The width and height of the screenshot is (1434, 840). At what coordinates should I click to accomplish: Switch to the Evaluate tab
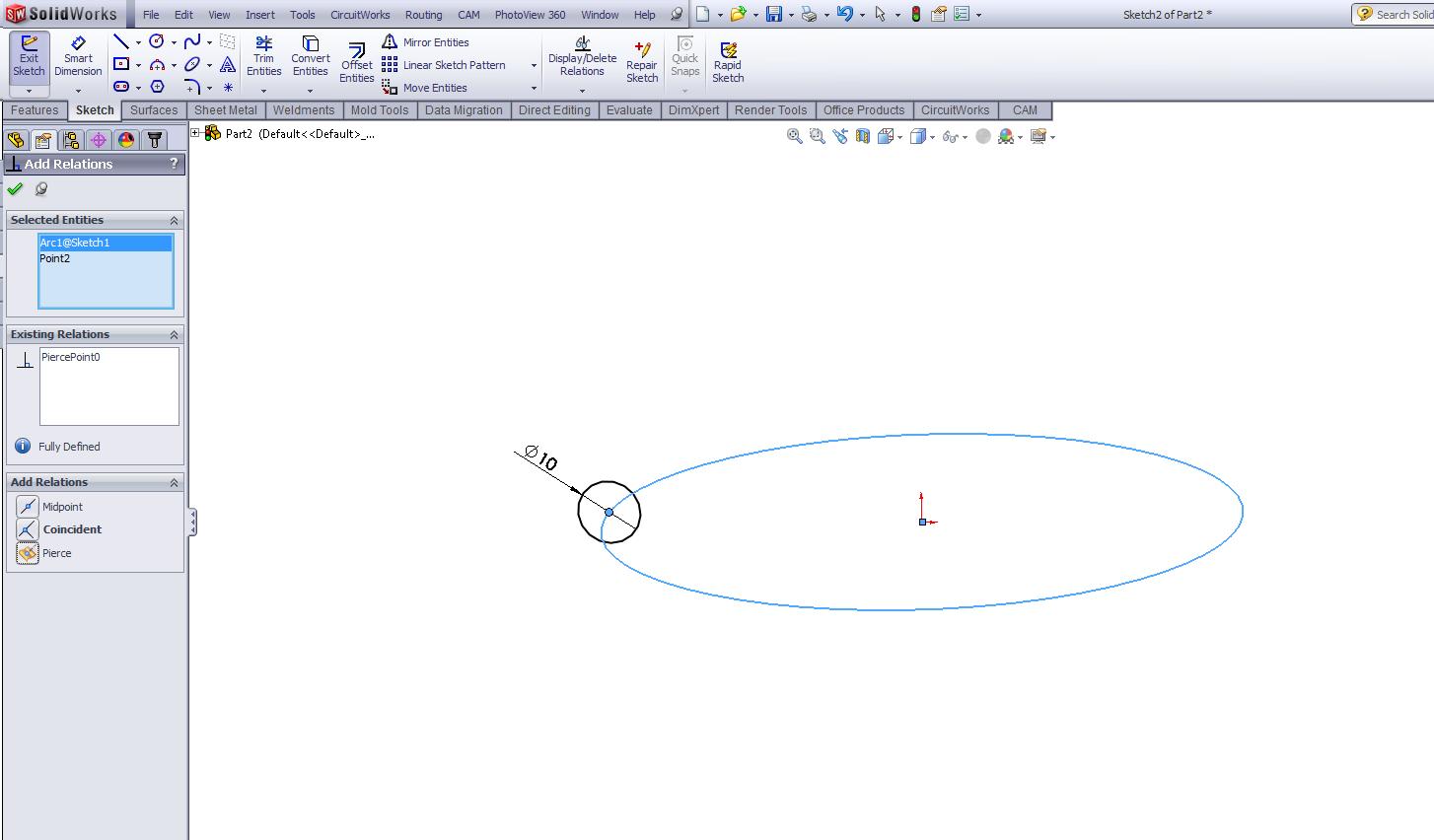629,110
